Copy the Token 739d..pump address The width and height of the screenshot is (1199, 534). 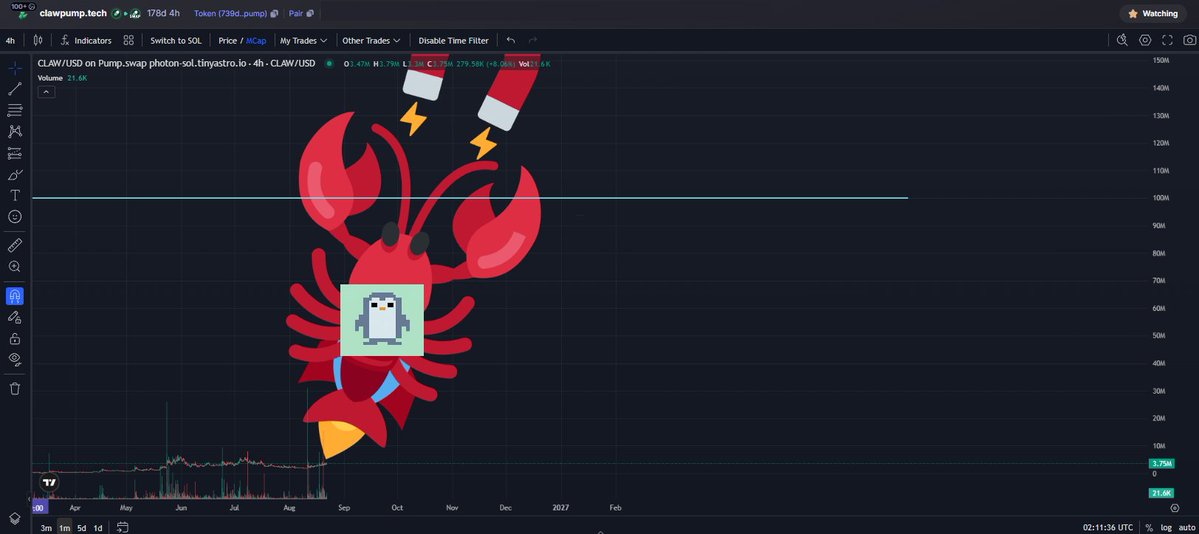click(x=274, y=14)
